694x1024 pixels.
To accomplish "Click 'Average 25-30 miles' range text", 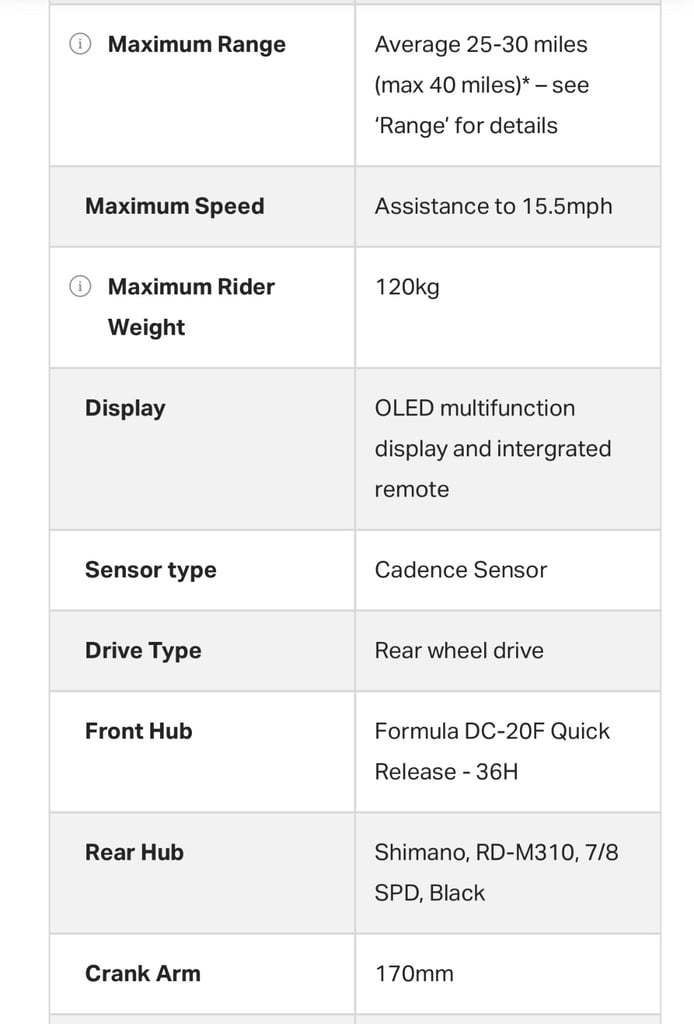I will pos(481,44).
